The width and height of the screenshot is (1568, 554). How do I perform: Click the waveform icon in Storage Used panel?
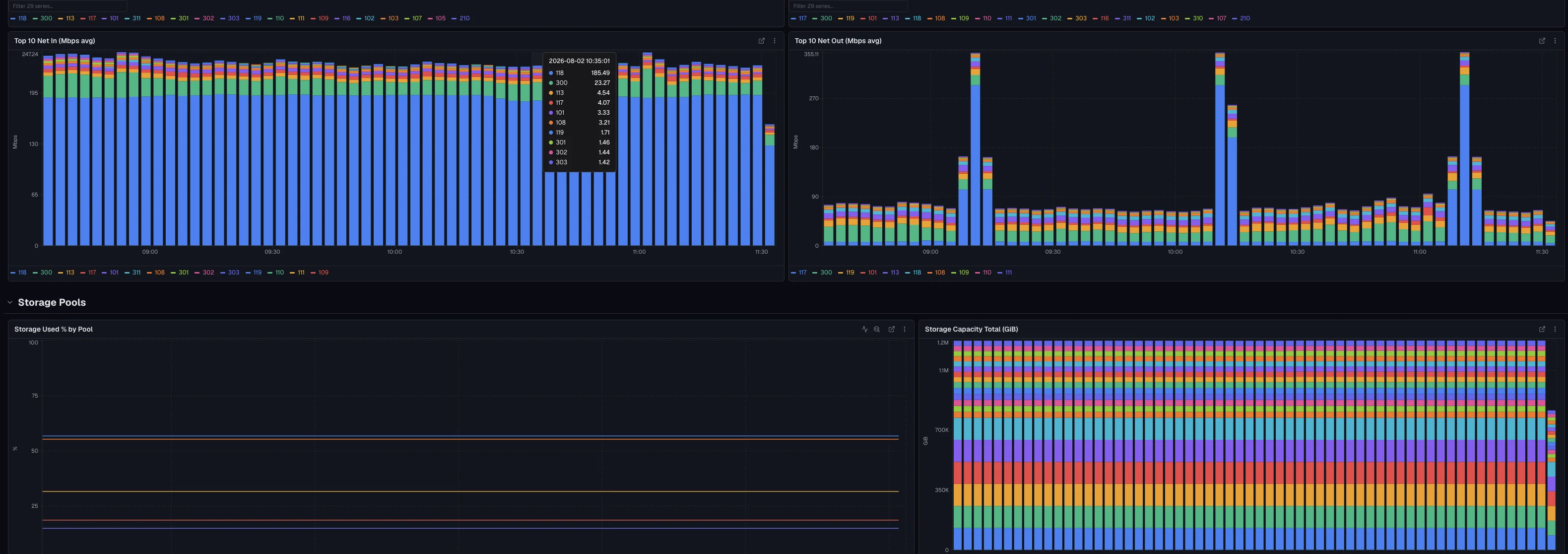864,329
